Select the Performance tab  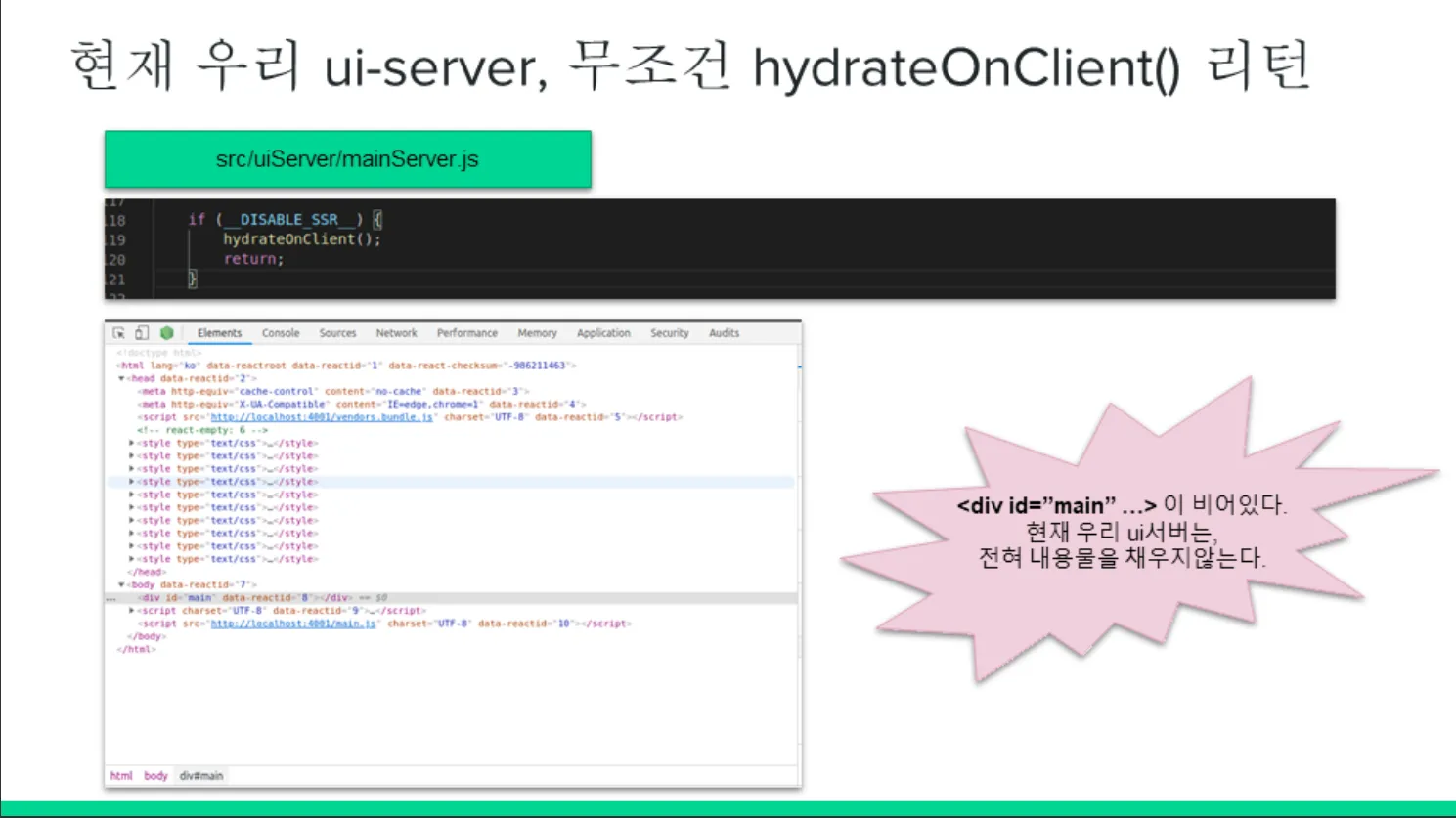tap(466, 333)
